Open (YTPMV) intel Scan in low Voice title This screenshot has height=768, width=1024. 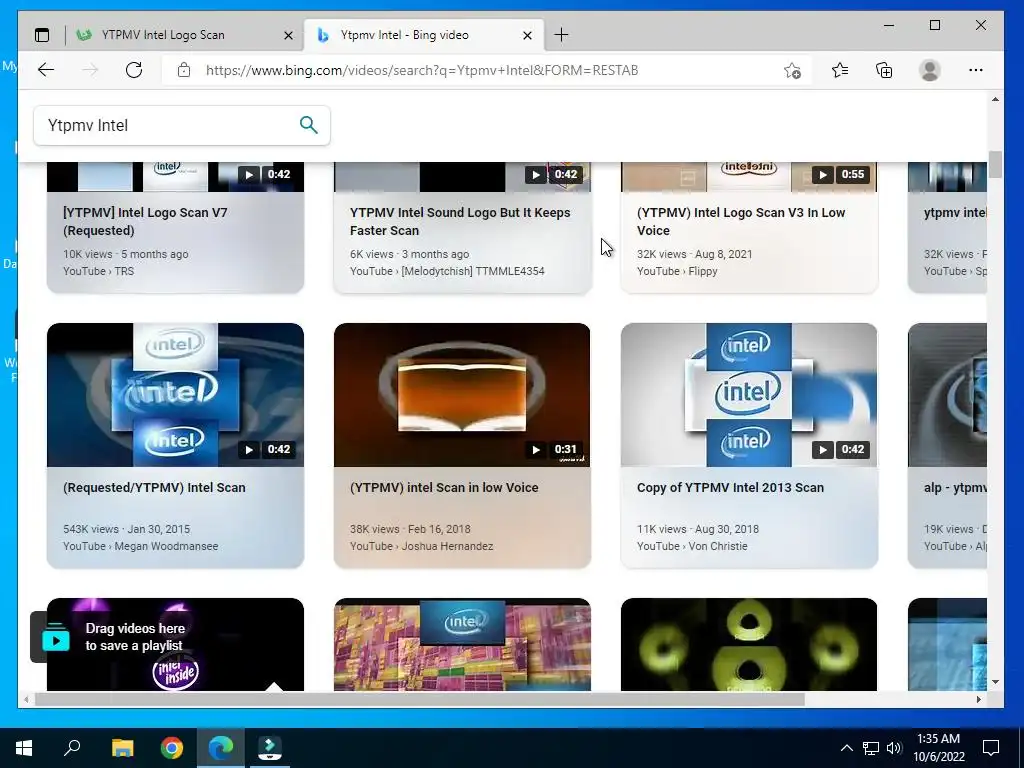click(444, 487)
